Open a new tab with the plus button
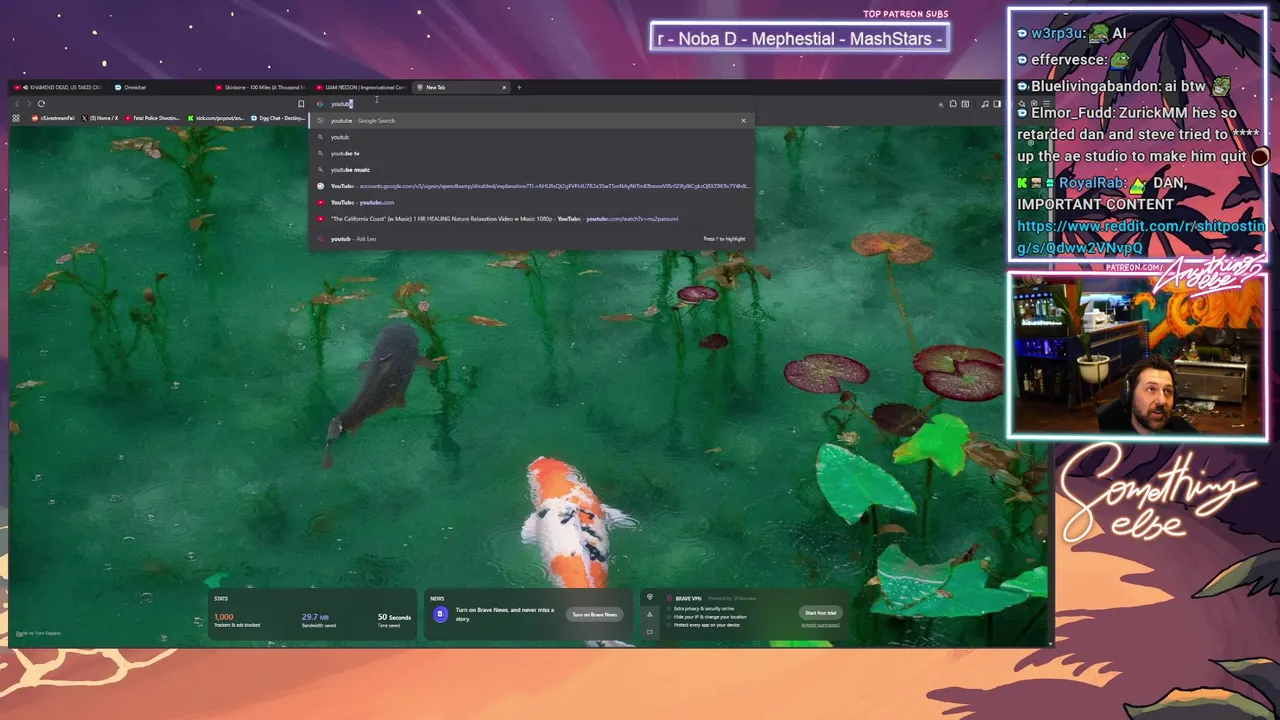 pyautogui.click(x=519, y=87)
